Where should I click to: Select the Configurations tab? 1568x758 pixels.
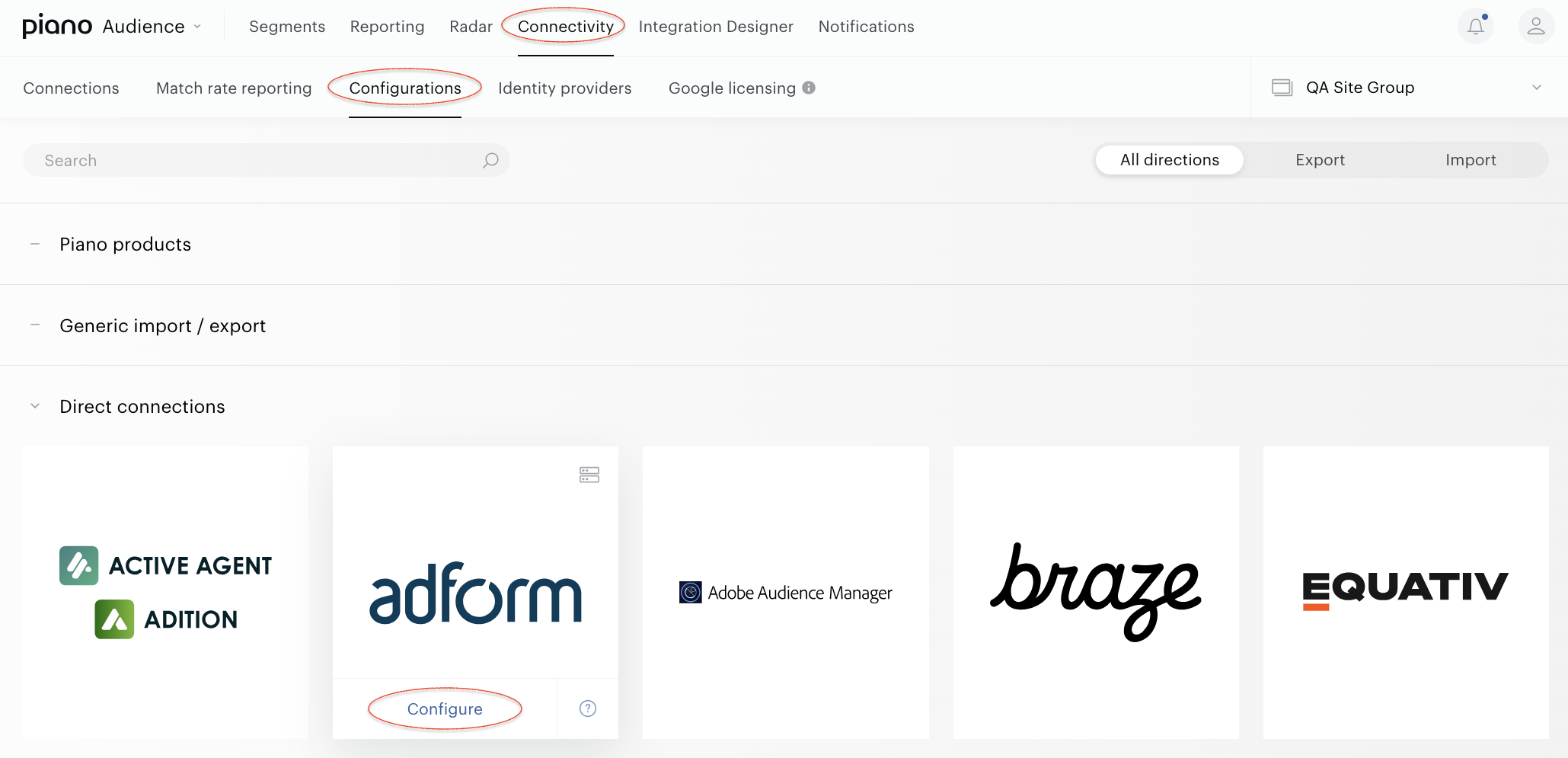pyautogui.click(x=405, y=88)
